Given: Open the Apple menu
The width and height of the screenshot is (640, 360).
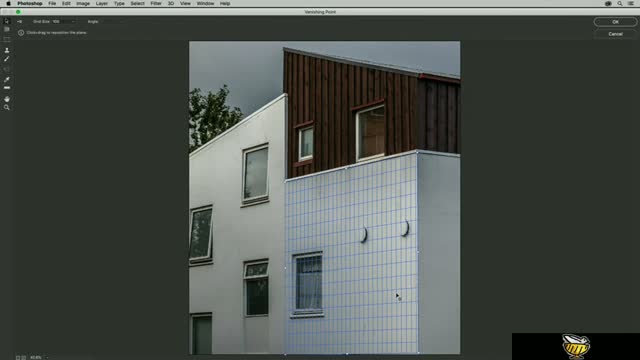Looking at the screenshot, I should pyautogui.click(x=8, y=3).
